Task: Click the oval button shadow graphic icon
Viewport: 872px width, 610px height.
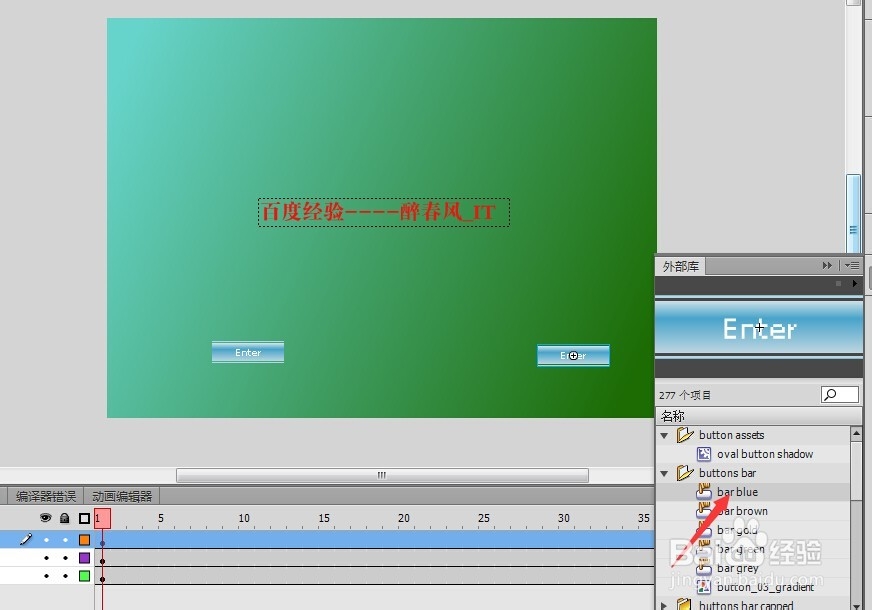Action: (x=703, y=453)
